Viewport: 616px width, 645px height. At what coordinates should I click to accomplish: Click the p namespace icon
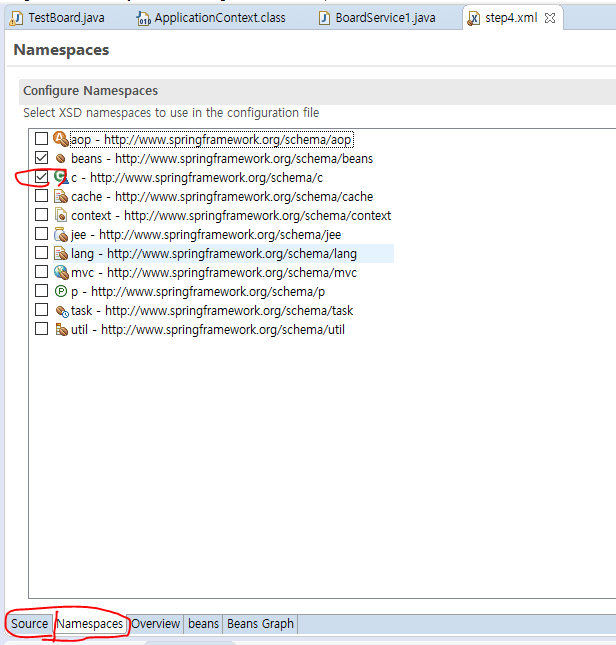[61, 291]
